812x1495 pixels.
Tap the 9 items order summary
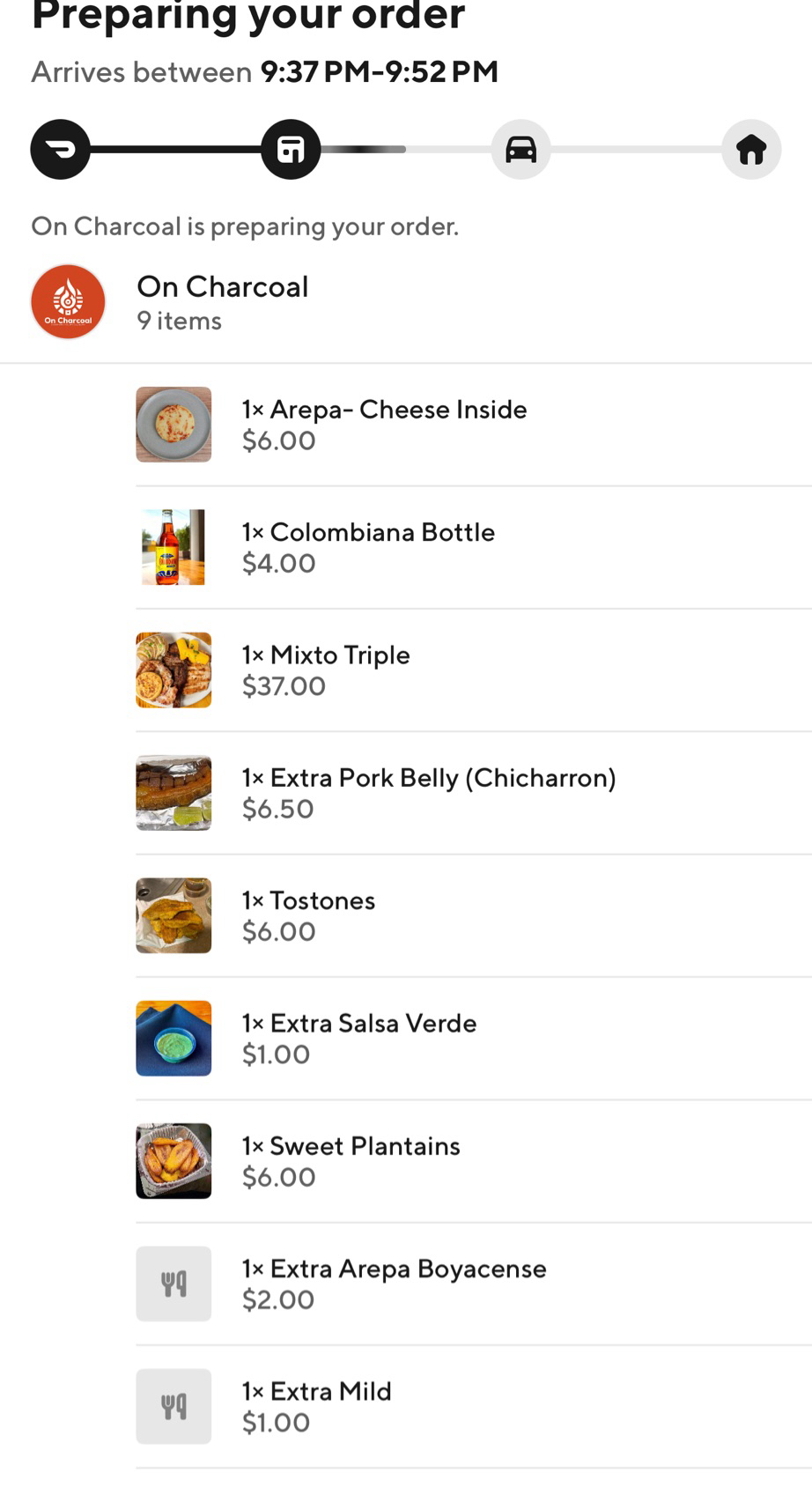[x=180, y=322]
